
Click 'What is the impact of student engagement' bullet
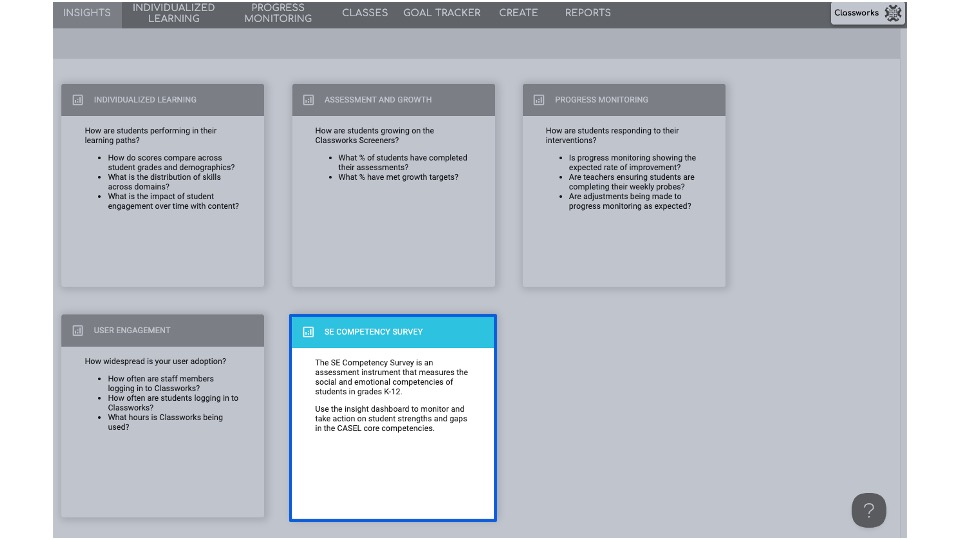coord(173,201)
